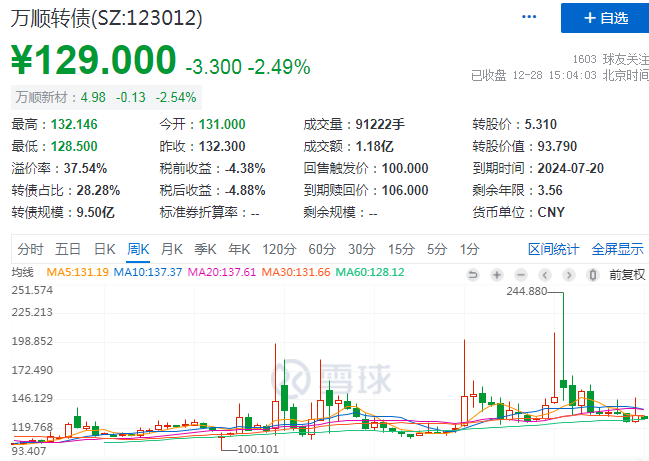Open the three-dot more options menu
The height and width of the screenshot is (461, 649).
coord(529,17)
